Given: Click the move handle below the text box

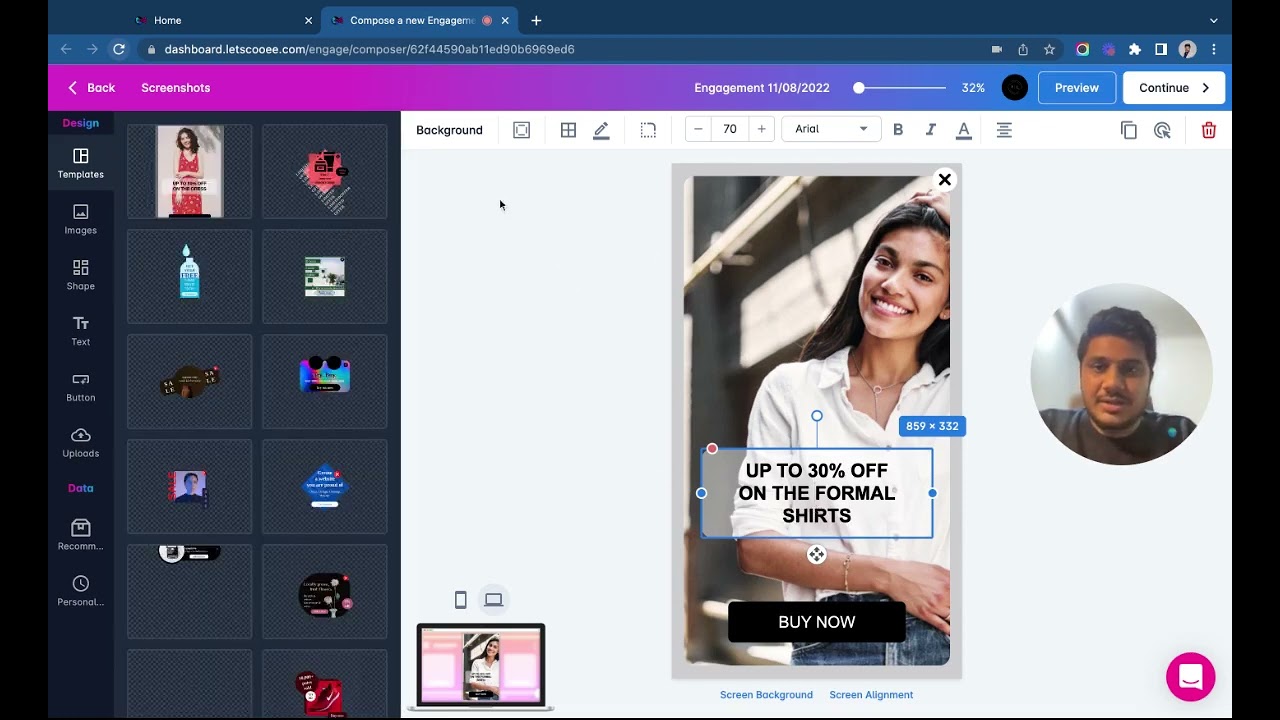Looking at the screenshot, I should point(817,555).
